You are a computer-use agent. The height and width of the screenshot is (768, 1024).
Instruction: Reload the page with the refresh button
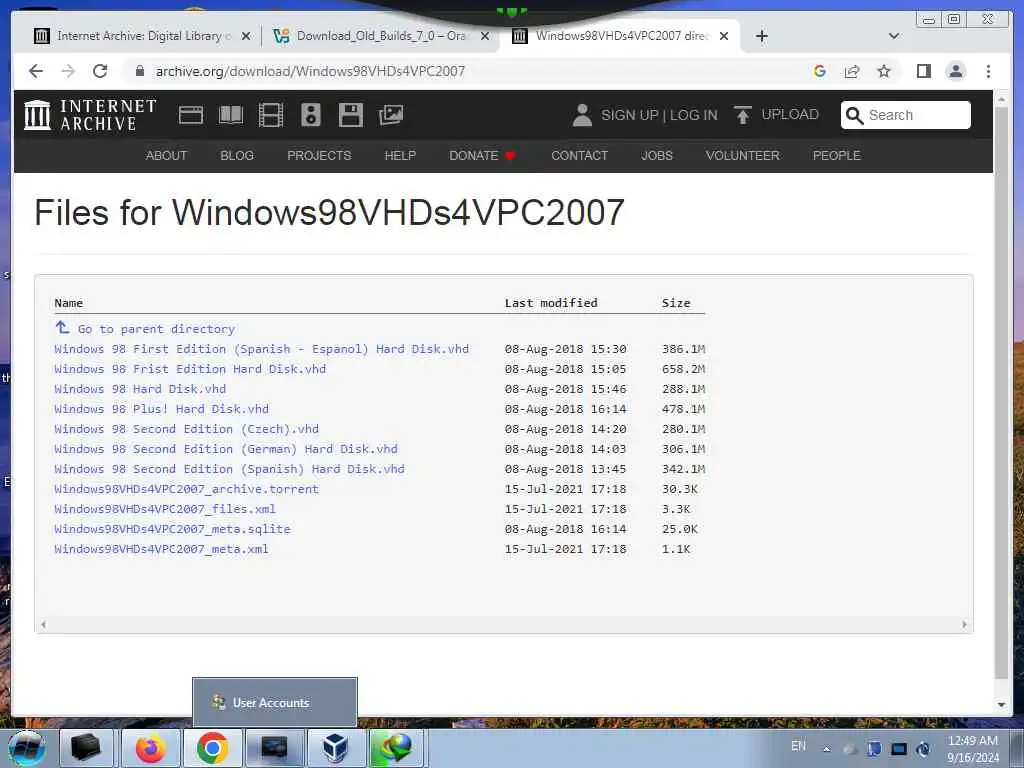pos(100,71)
